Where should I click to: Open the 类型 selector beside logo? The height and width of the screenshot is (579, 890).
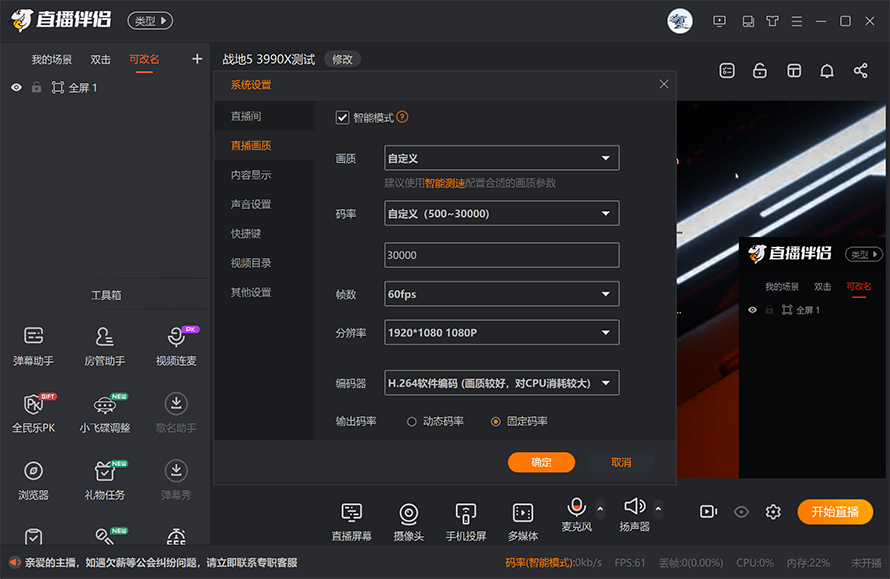pos(150,21)
